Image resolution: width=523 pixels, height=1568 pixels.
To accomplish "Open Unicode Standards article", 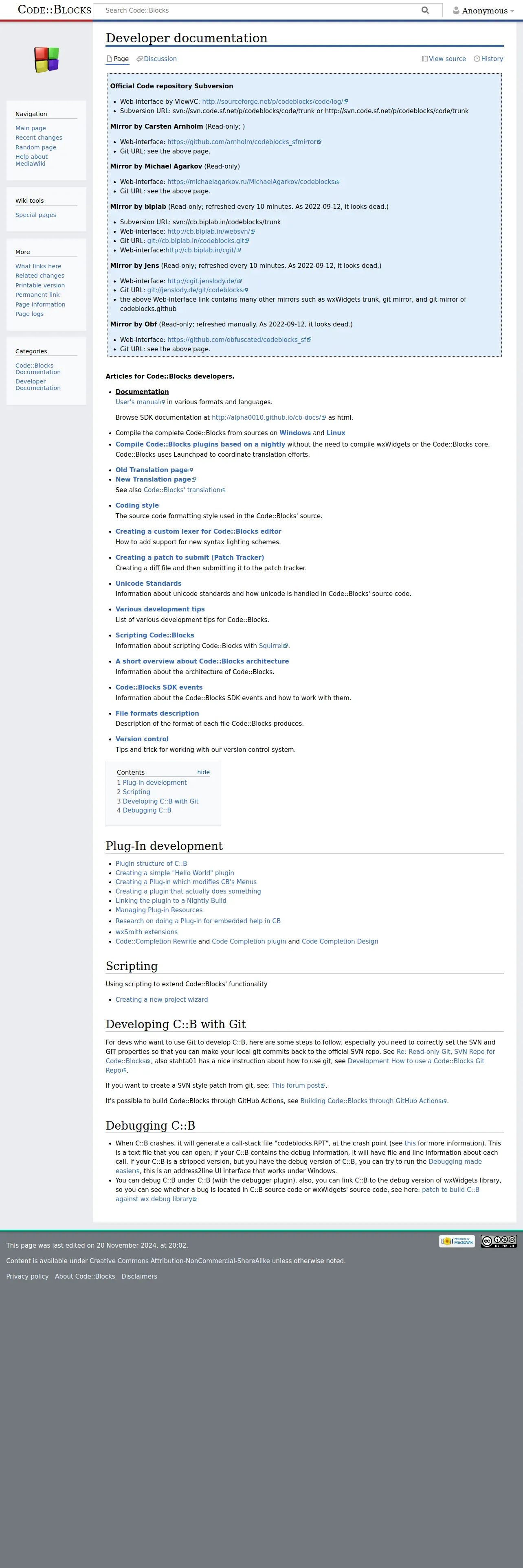I will tap(149, 584).
